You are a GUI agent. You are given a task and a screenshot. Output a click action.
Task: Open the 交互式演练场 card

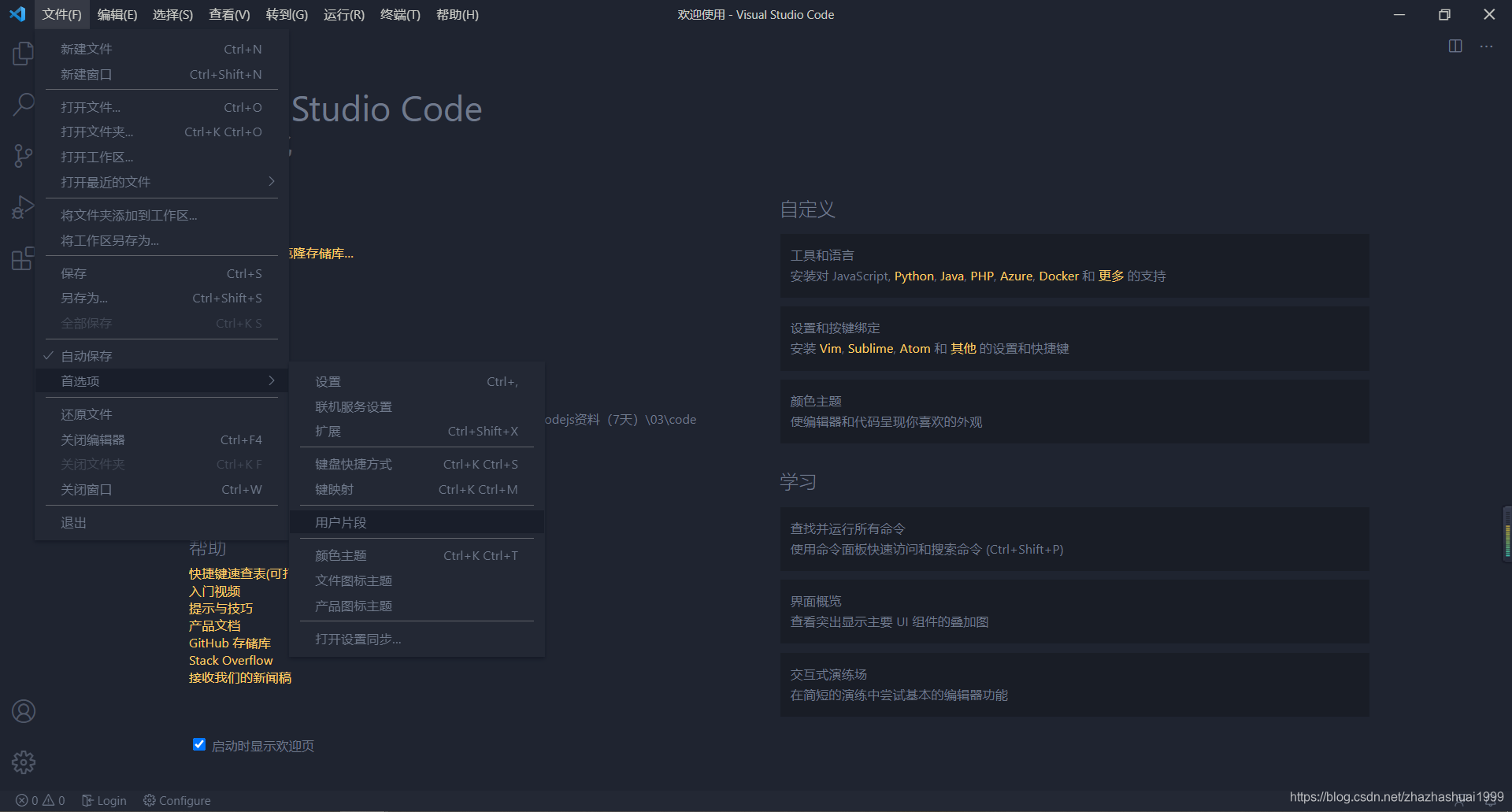pyautogui.click(x=1074, y=684)
